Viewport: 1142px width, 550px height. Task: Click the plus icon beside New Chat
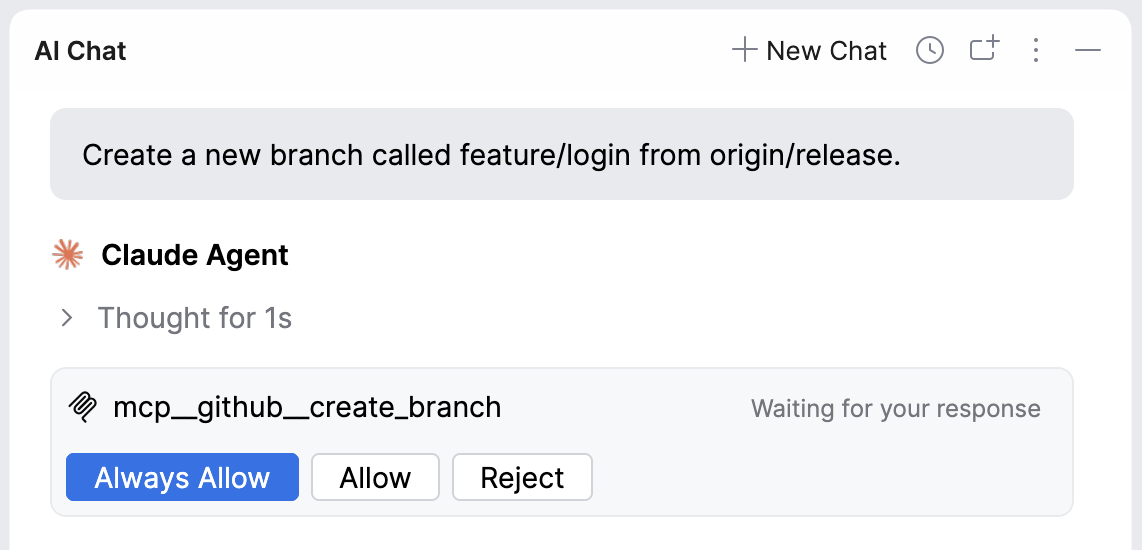click(x=744, y=50)
